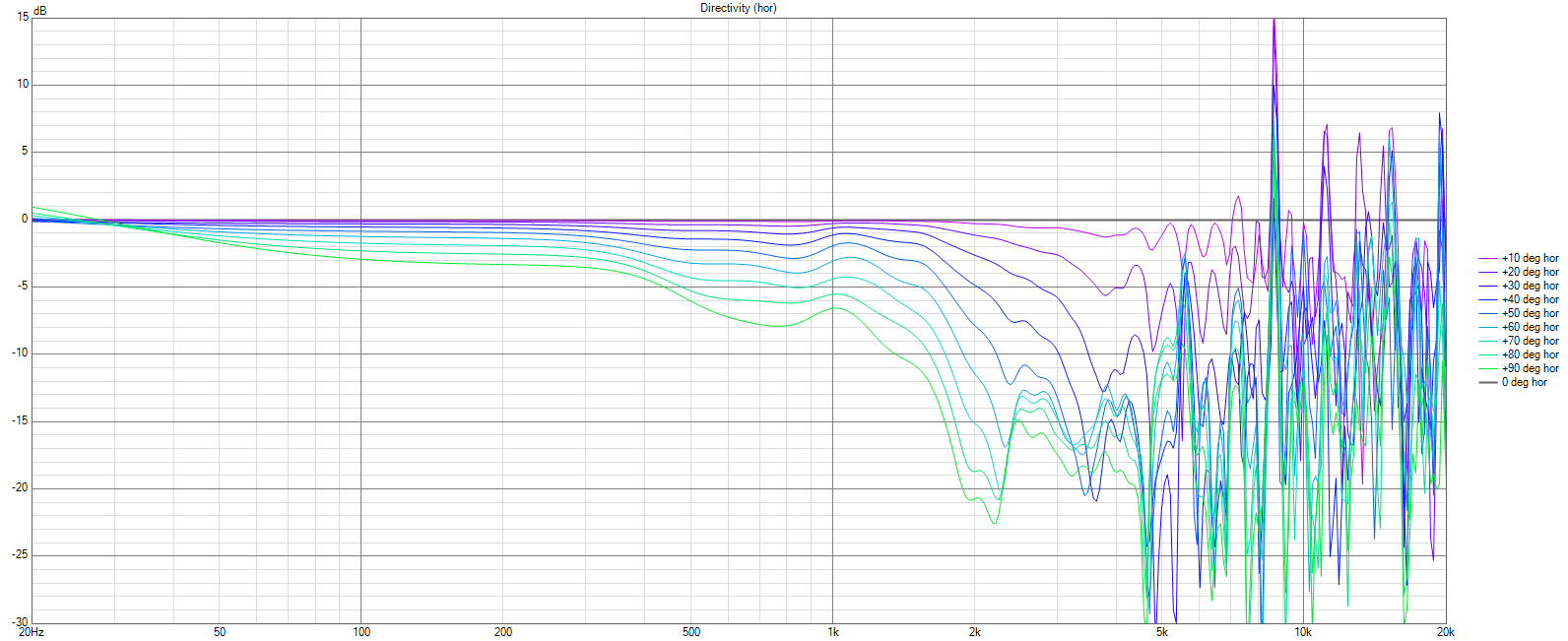The width and height of the screenshot is (1568, 641).
Task: Click the +80 deg hor legend label
Action: 1530,354
